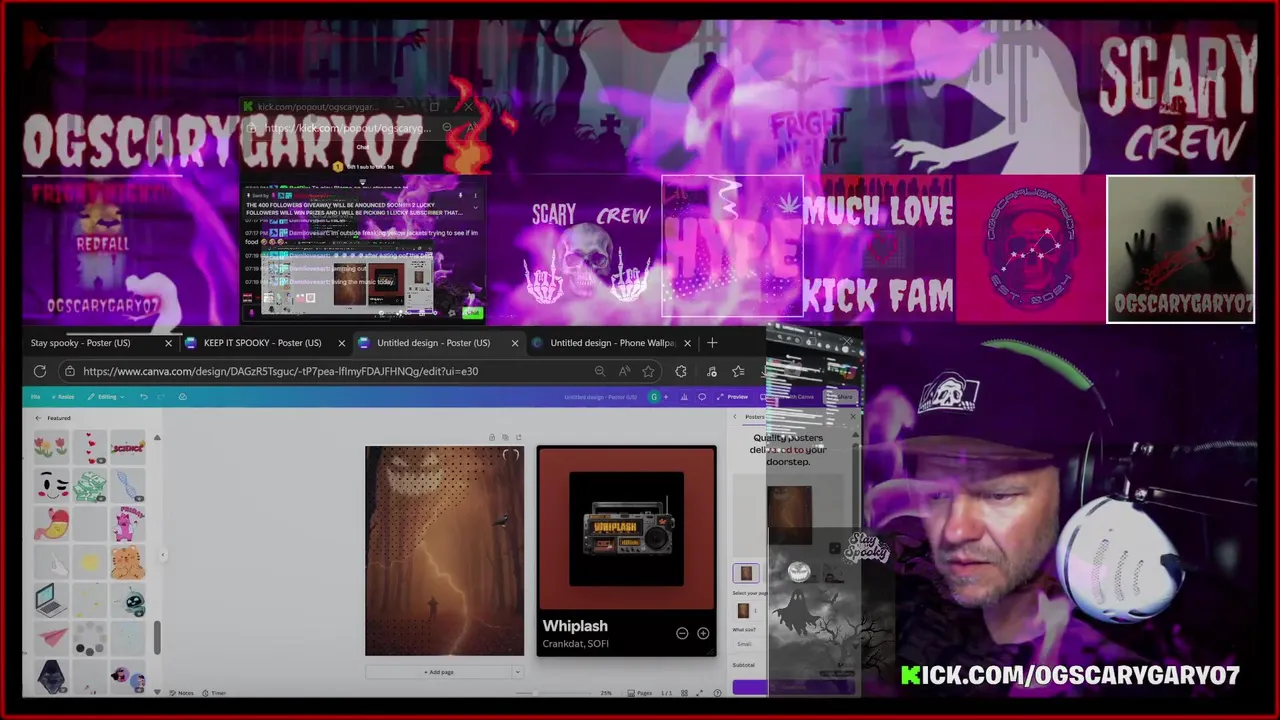This screenshot has width=1280, height=720.
Task: Click the elements panel vertical scrollbar
Action: click(157, 637)
